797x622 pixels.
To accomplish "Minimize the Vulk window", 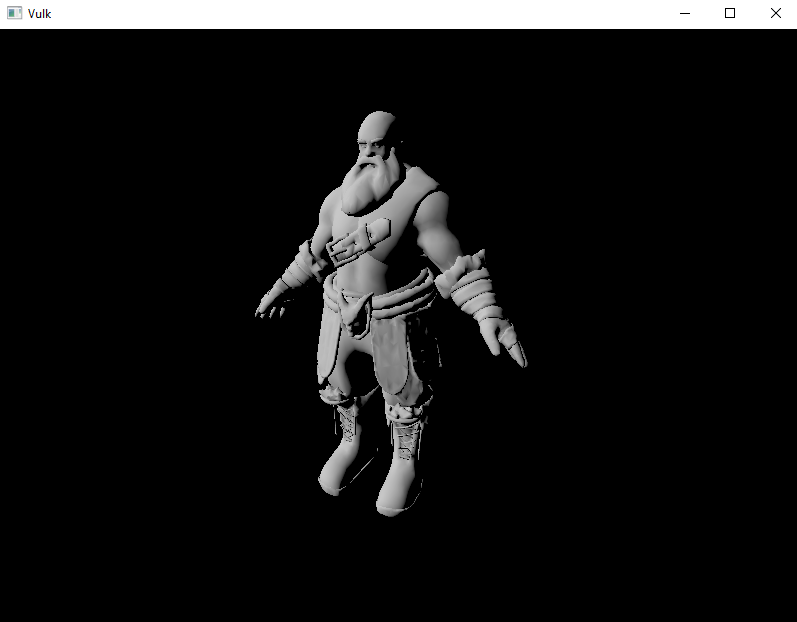I will click(x=685, y=13).
